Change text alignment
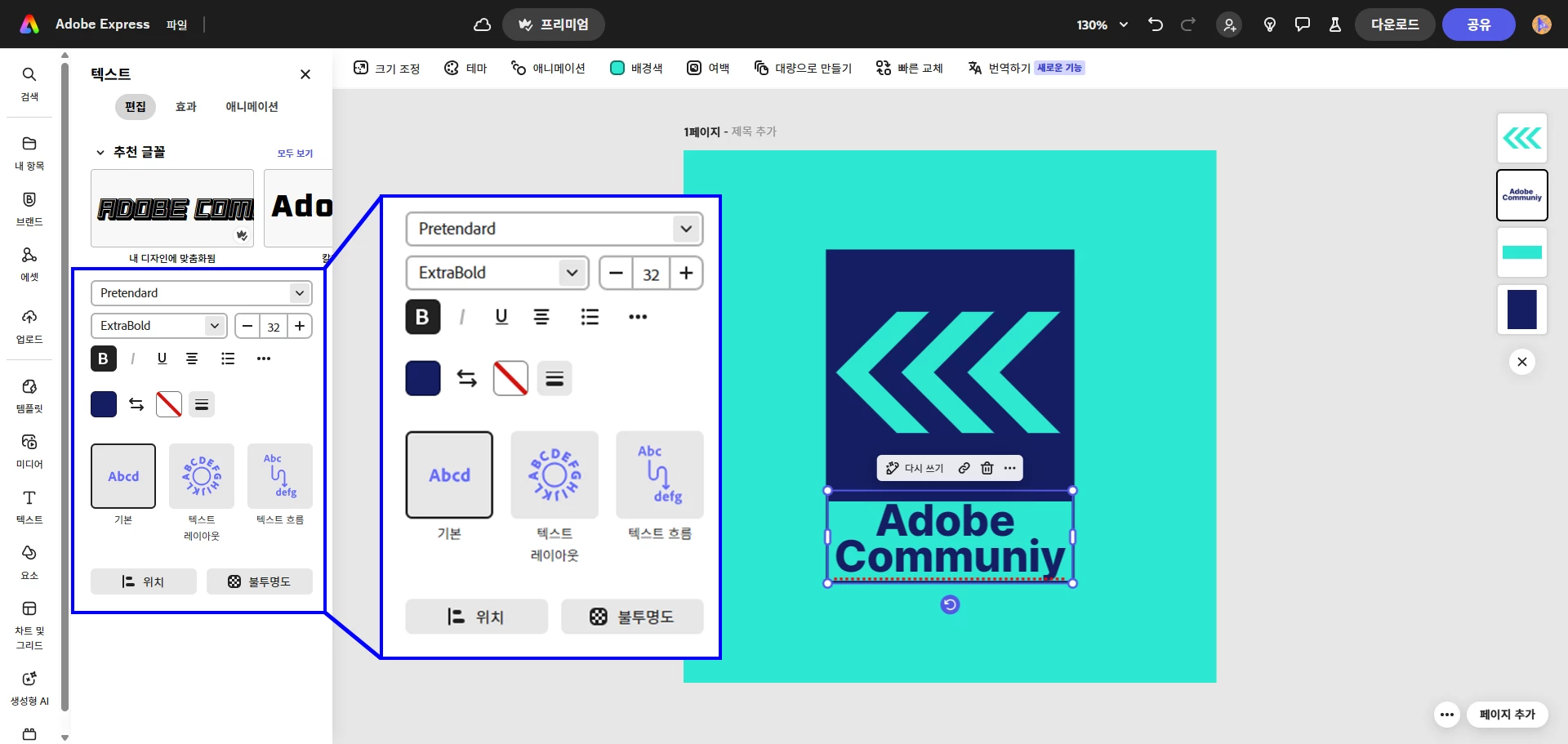This screenshot has height=744, width=1568. coord(192,359)
